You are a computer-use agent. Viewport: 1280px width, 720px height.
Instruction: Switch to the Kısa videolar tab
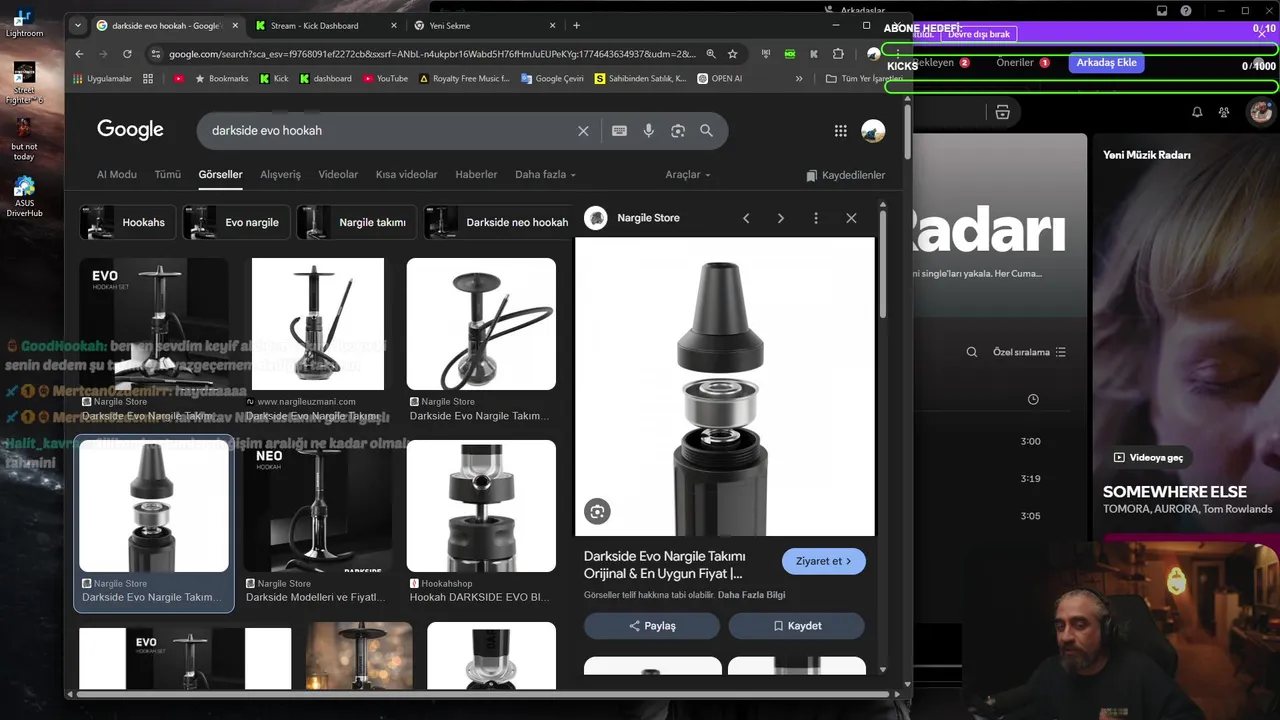point(406,174)
